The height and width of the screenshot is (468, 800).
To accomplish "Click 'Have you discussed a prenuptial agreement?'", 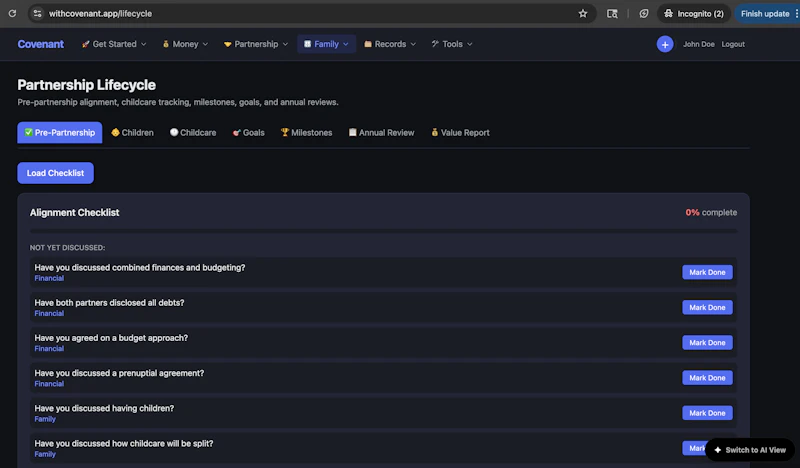I will [119, 373].
